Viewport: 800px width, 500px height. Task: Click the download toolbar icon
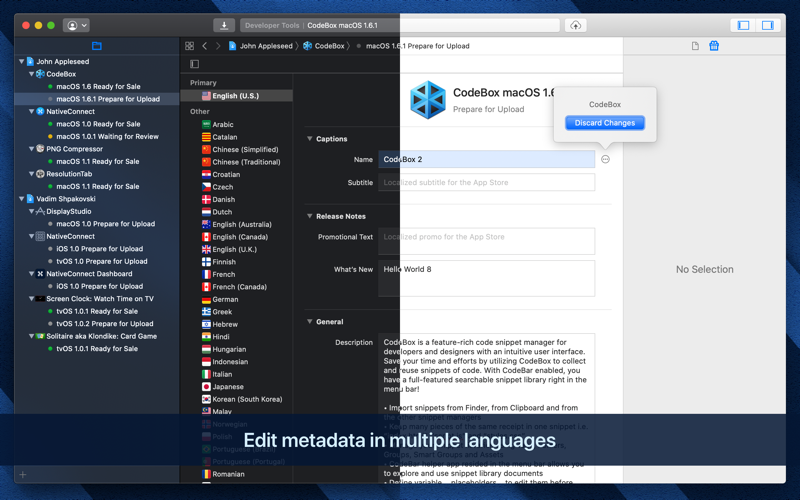223,25
